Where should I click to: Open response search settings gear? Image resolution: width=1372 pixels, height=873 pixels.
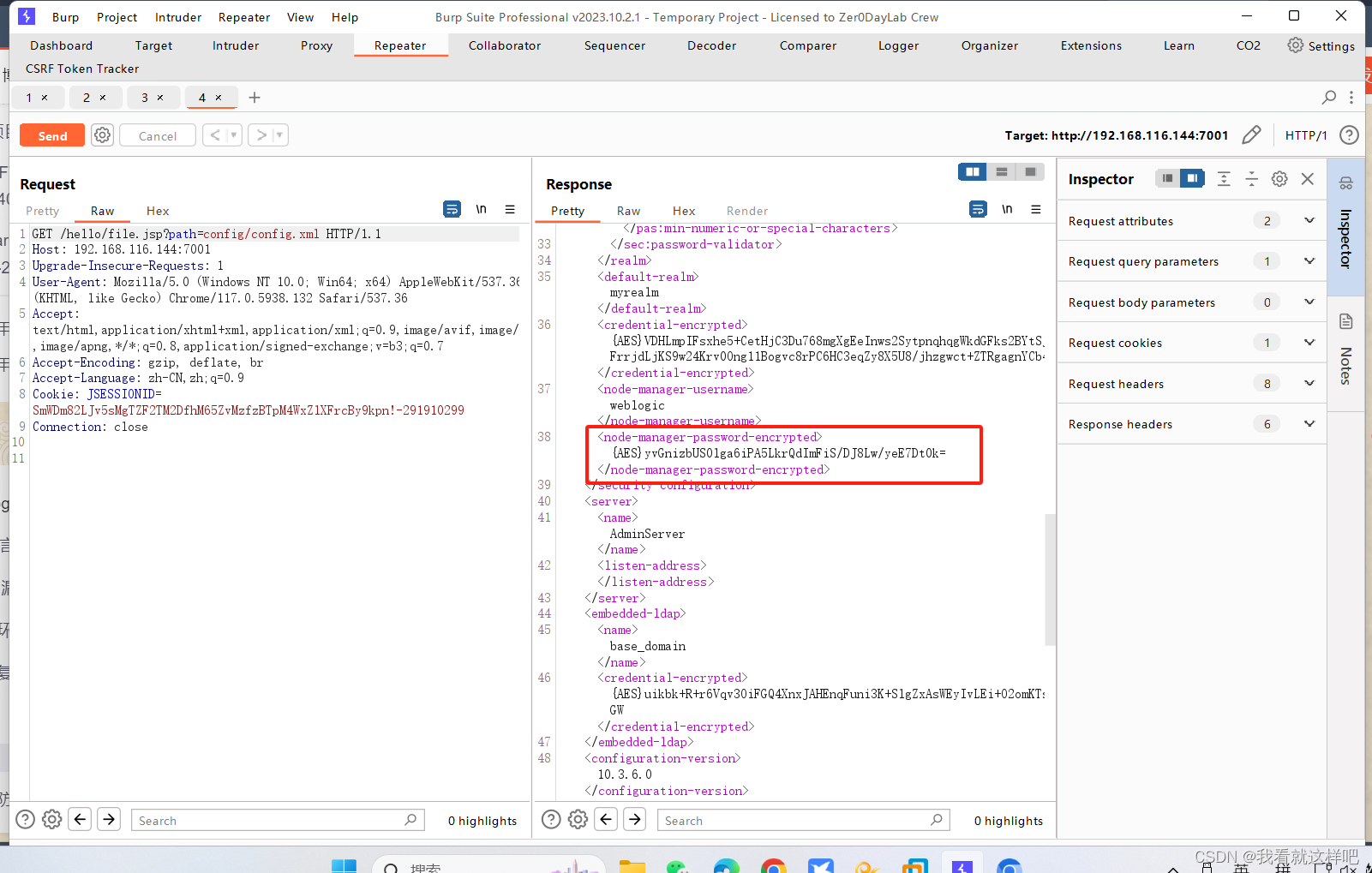coord(578,820)
